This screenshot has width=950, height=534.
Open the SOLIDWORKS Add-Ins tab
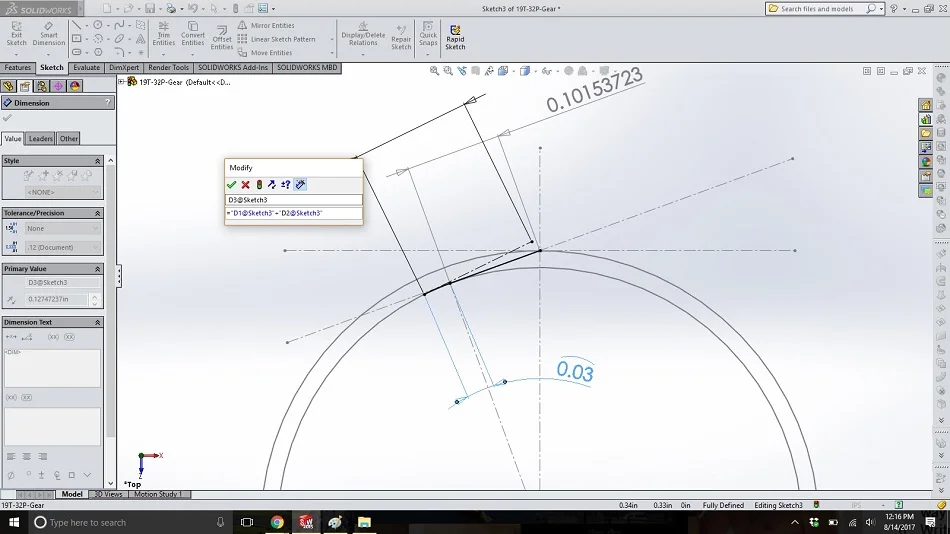(x=233, y=68)
